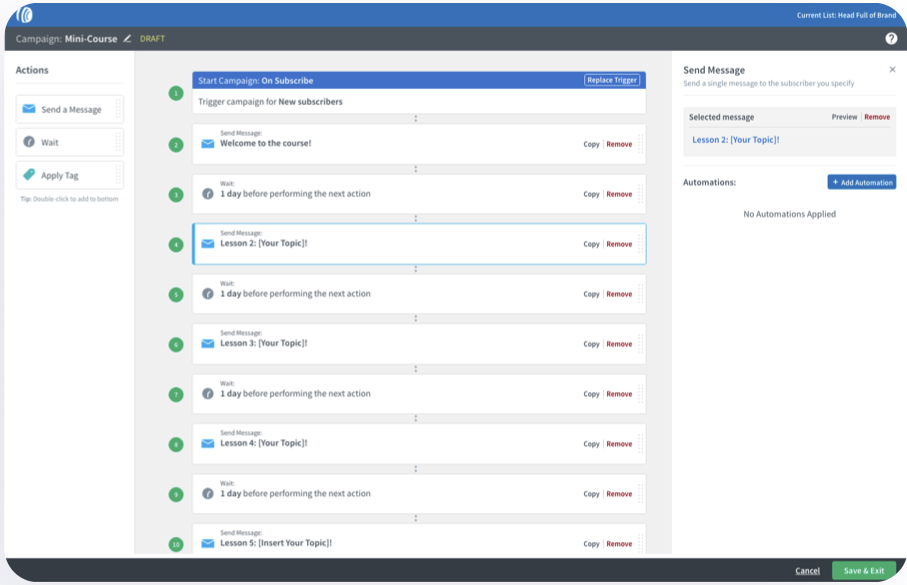Click envelope icon of Lesson 3 step

point(208,344)
